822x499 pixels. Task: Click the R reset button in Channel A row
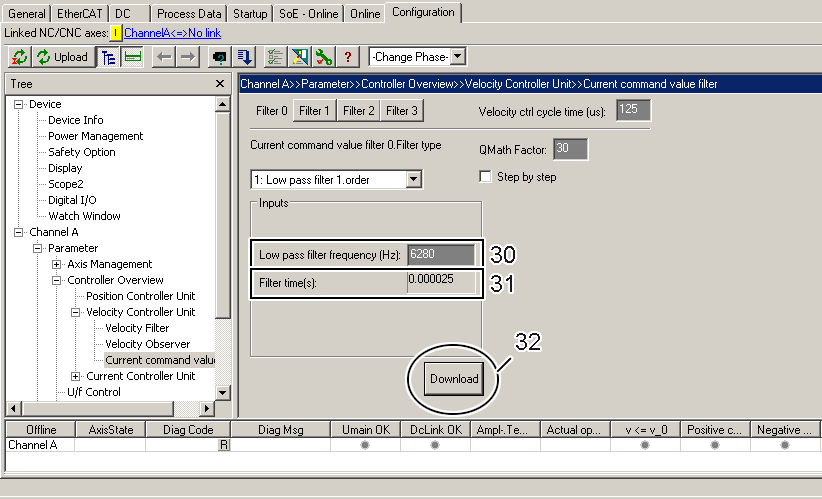[x=224, y=445]
